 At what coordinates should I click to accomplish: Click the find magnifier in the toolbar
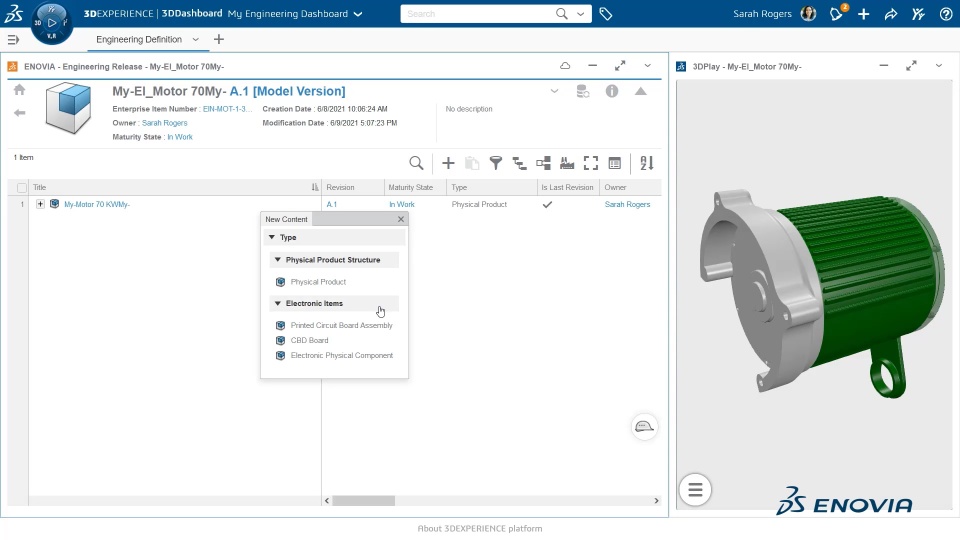point(416,163)
